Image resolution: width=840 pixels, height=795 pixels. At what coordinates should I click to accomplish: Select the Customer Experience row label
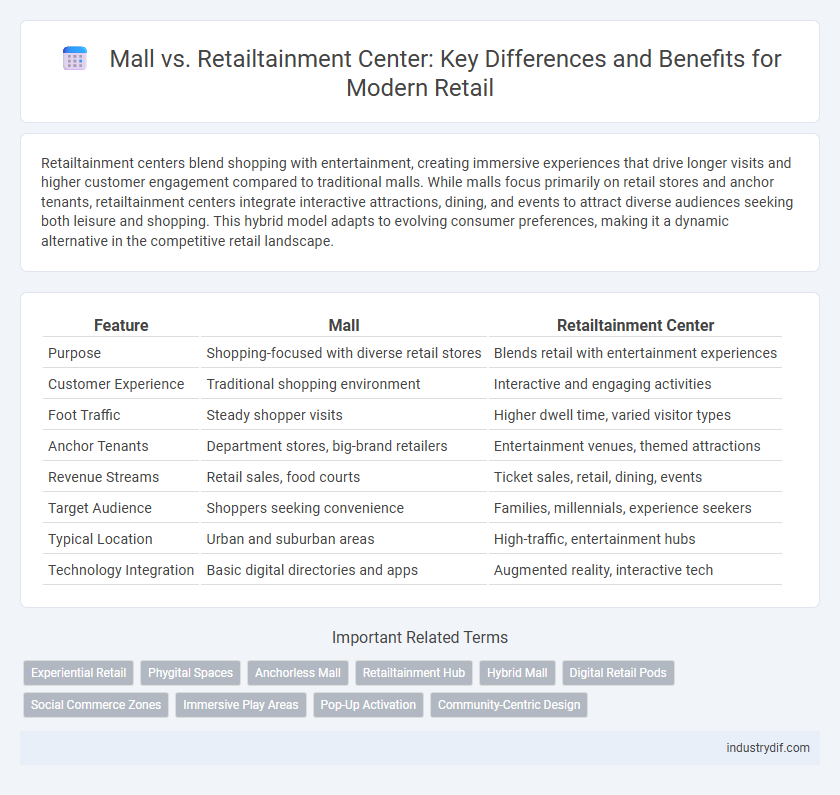[x=116, y=384]
